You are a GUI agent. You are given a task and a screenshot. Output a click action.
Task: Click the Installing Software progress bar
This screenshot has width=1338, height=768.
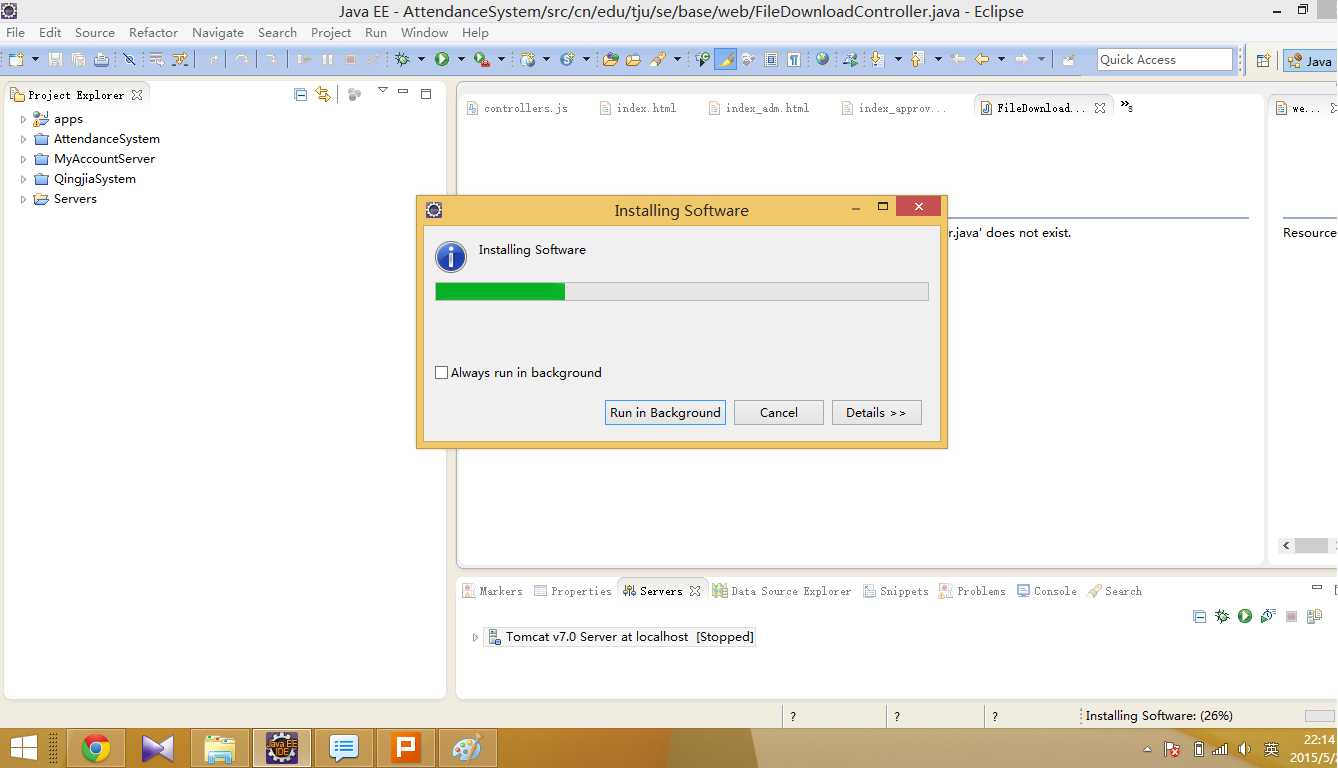coord(682,291)
